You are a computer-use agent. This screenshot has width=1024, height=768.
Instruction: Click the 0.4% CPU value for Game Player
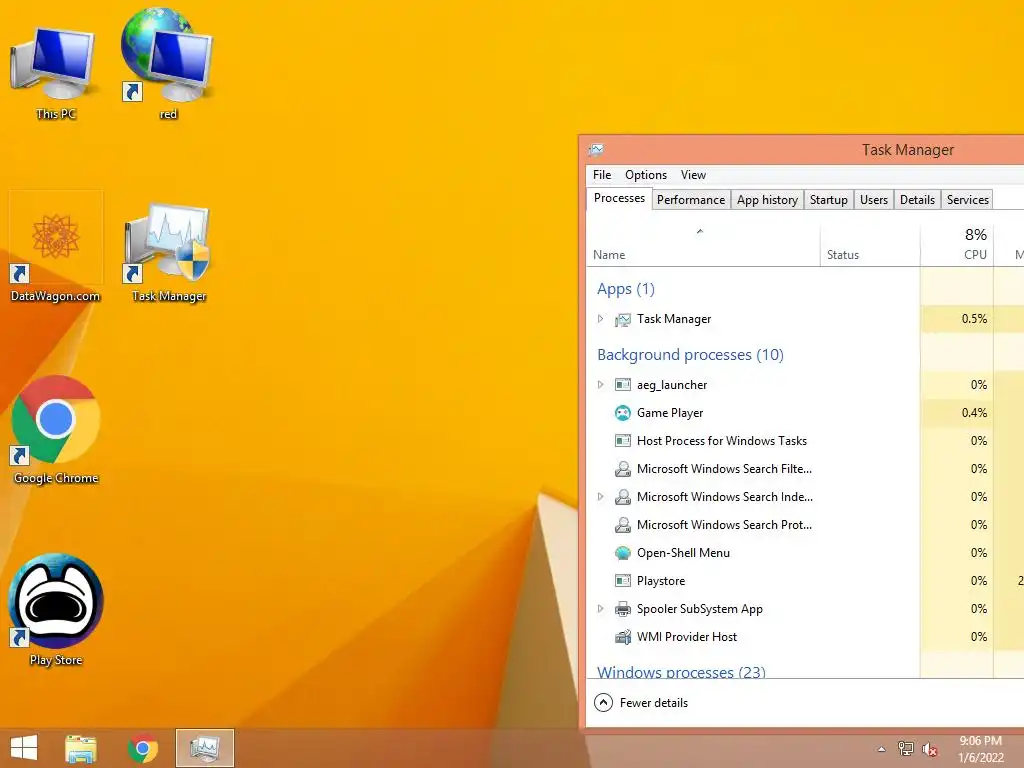coord(974,413)
